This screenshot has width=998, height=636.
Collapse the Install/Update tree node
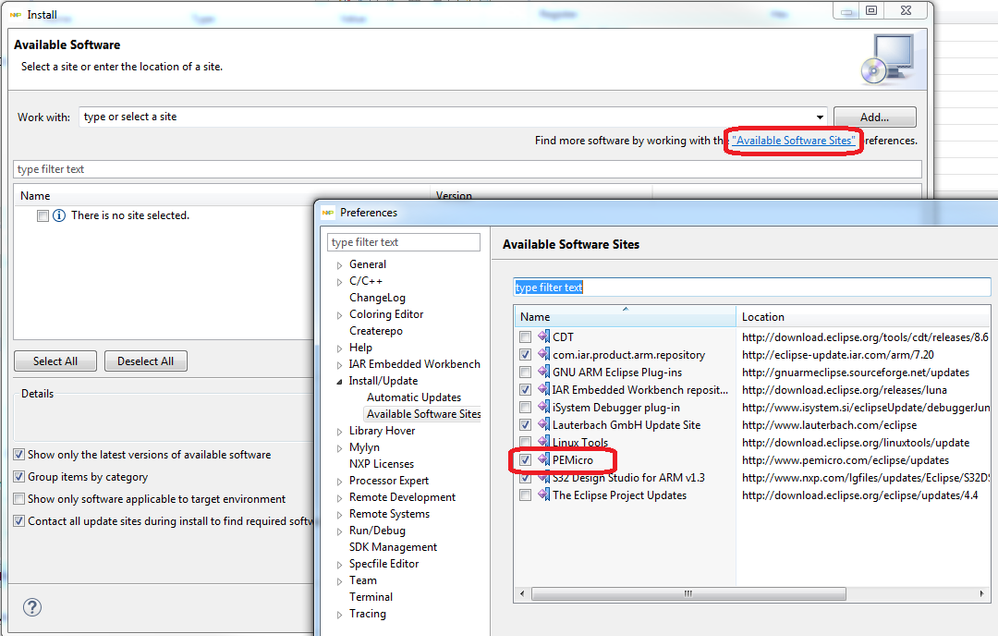tap(339, 381)
